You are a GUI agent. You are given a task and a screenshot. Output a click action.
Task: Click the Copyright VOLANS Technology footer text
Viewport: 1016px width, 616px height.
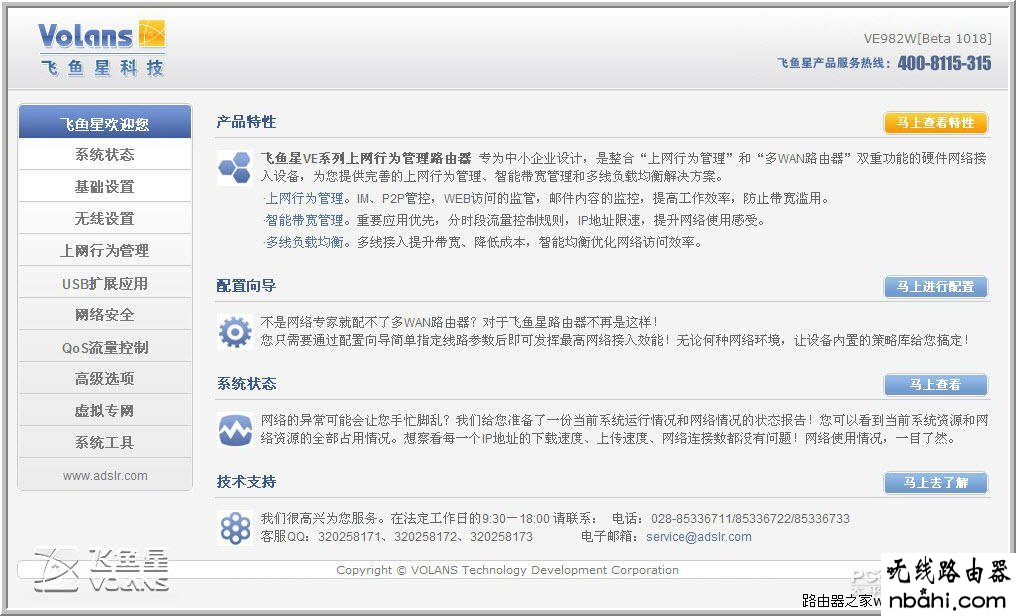(x=507, y=570)
